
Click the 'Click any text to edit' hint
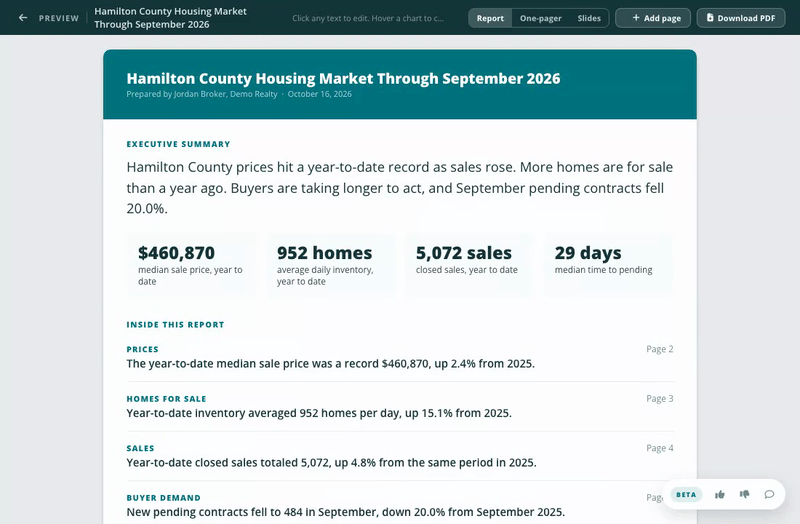pyautogui.click(x=368, y=18)
